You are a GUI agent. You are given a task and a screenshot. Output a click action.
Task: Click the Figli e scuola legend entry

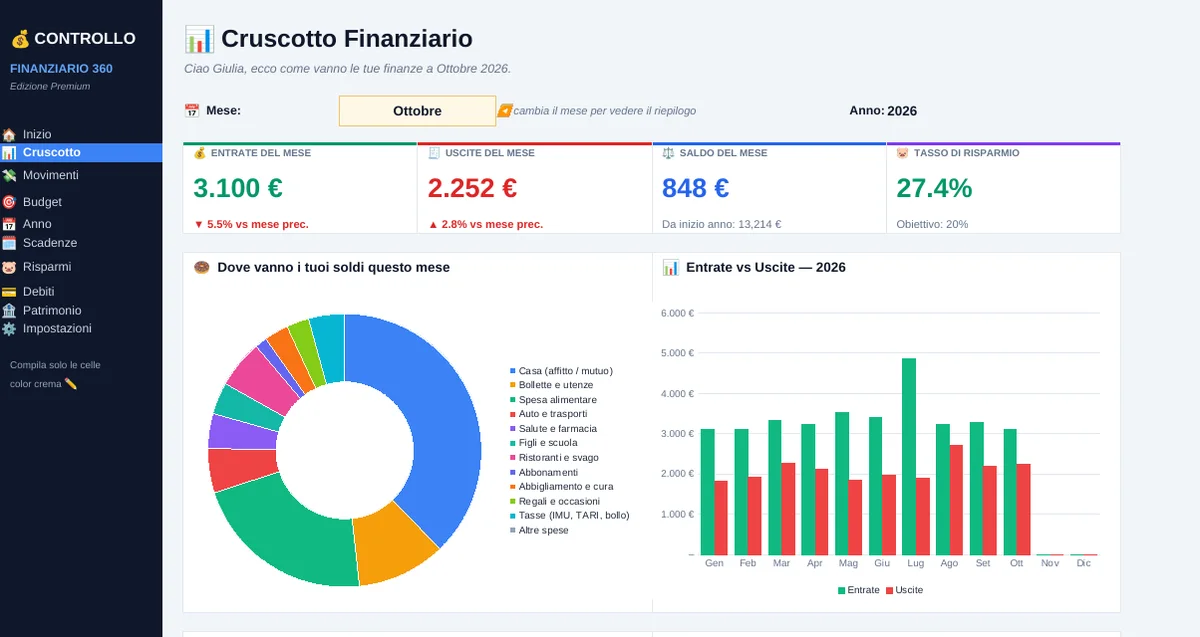[x=543, y=443]
